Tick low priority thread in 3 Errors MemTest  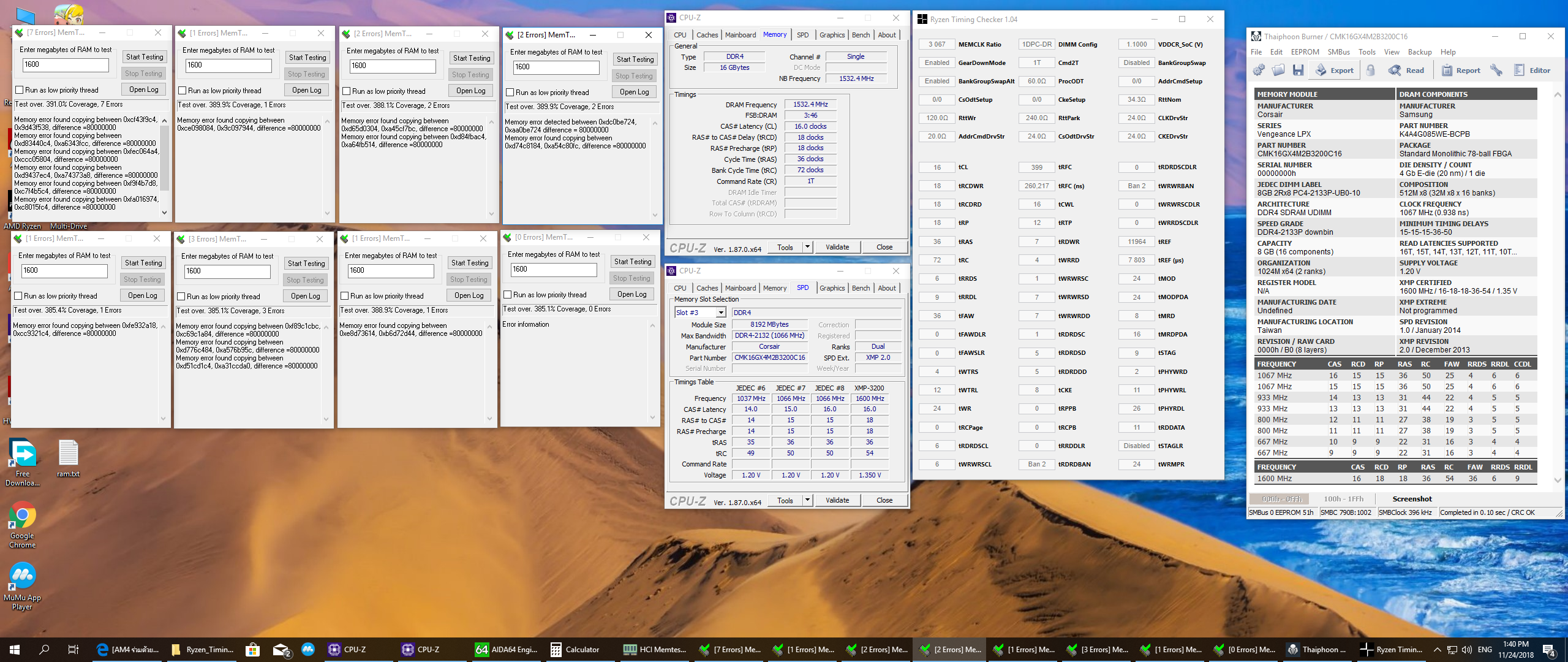[181, 297]
